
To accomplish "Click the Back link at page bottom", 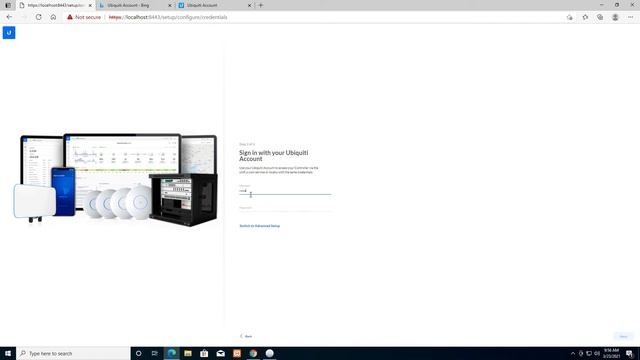I will pos(246,336).
